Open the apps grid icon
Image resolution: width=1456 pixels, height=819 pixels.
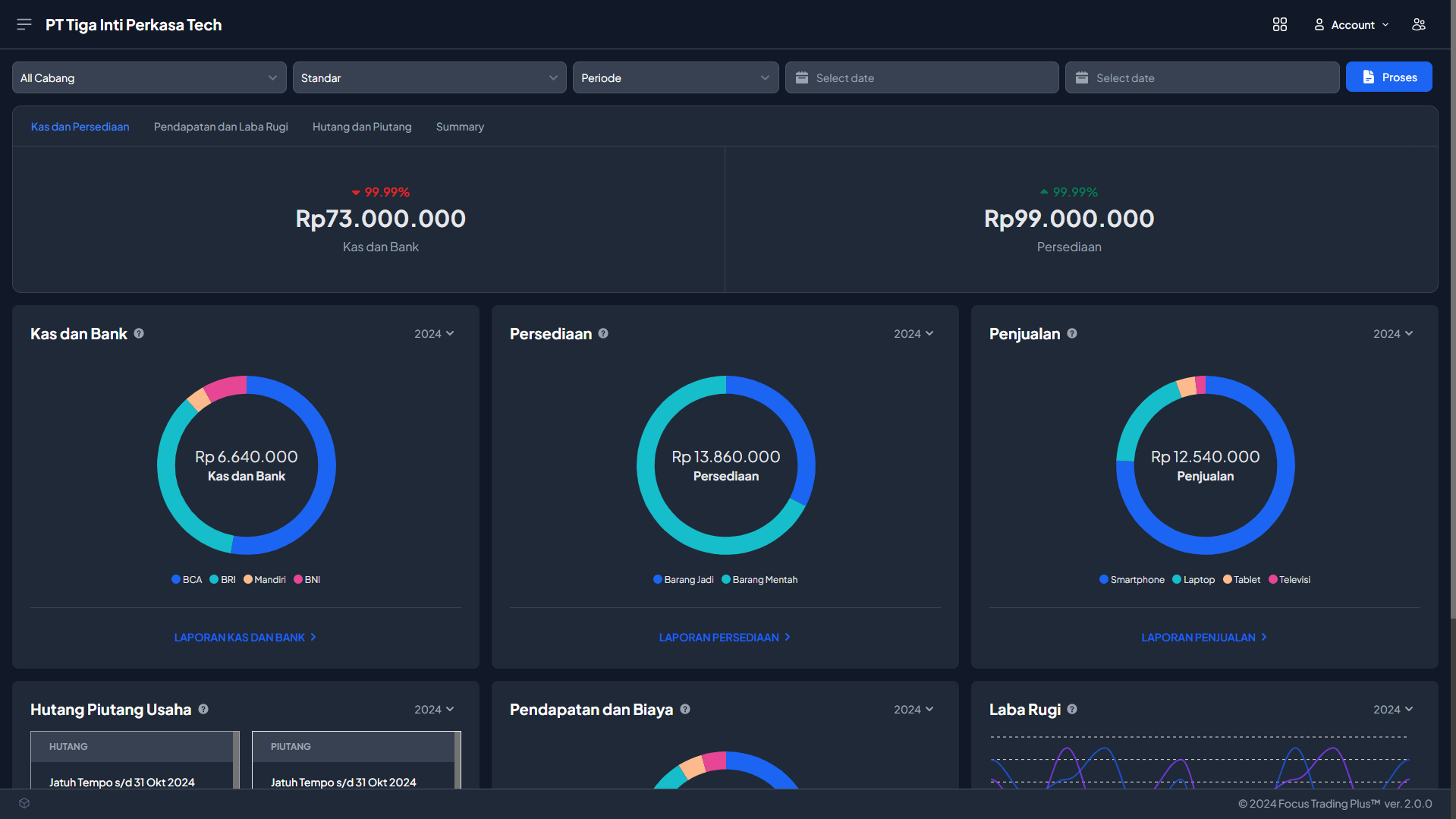pos(1279,24)
